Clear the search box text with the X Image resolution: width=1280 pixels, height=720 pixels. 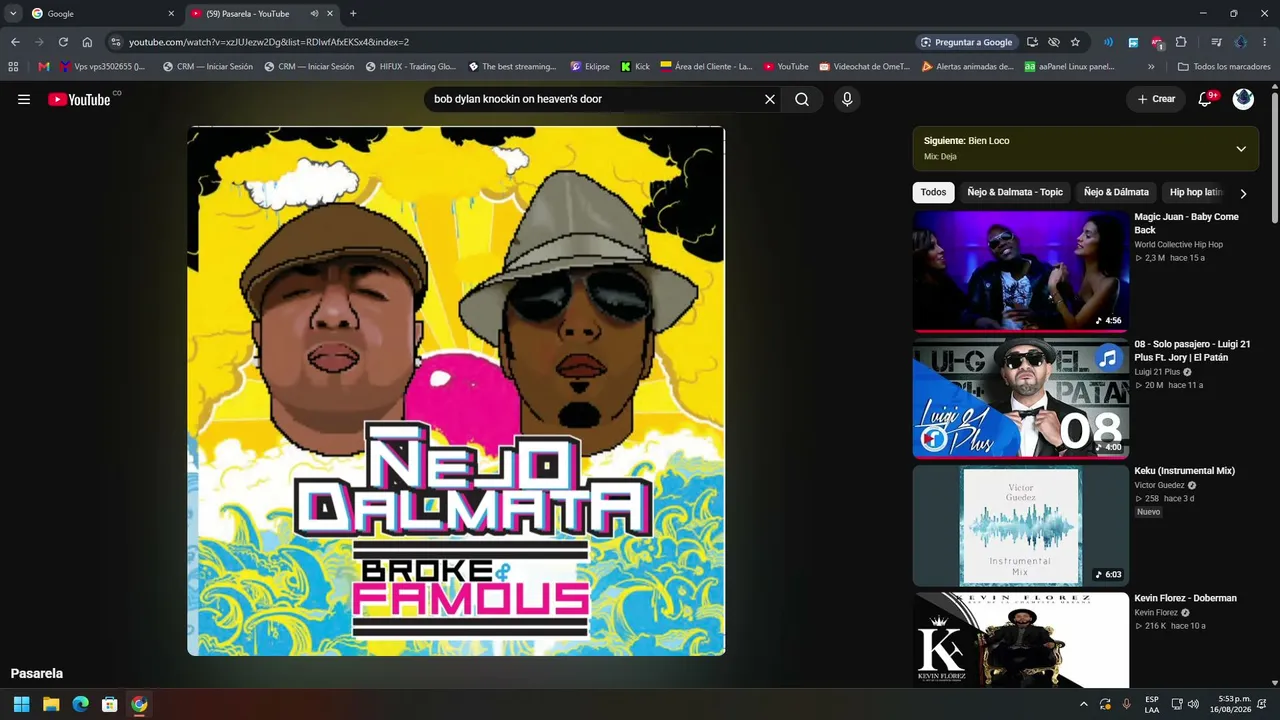click(770, 99)
